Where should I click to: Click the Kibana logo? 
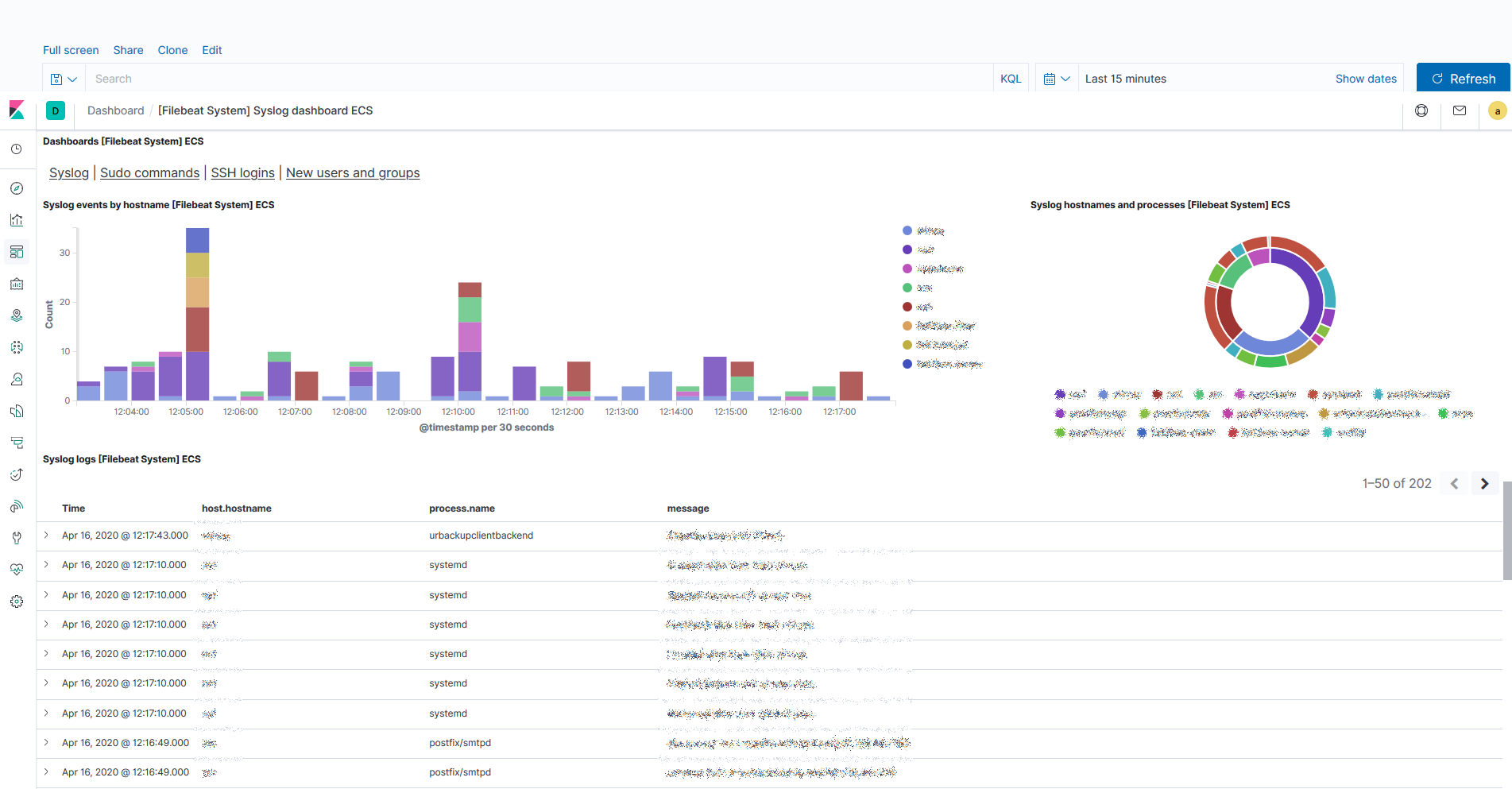[x=17, y=110]
